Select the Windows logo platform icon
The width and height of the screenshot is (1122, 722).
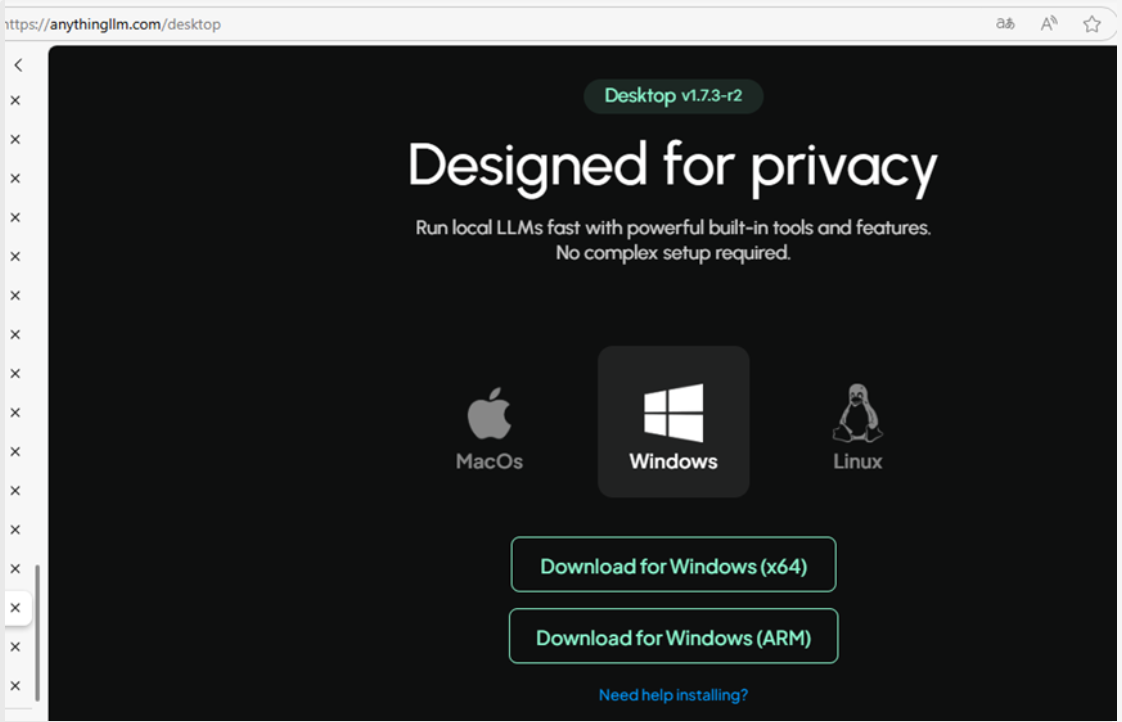(x=673, y=412)
